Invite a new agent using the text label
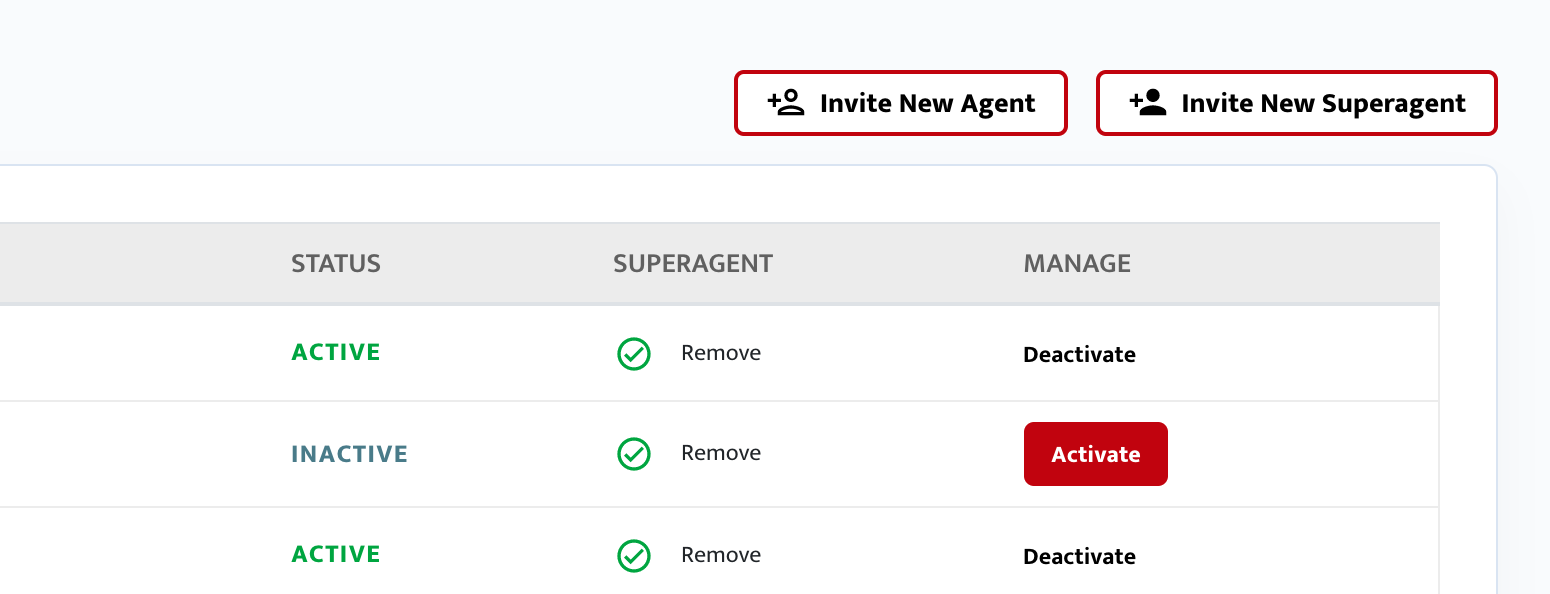1550x594 pixels. tap(928, 103)
